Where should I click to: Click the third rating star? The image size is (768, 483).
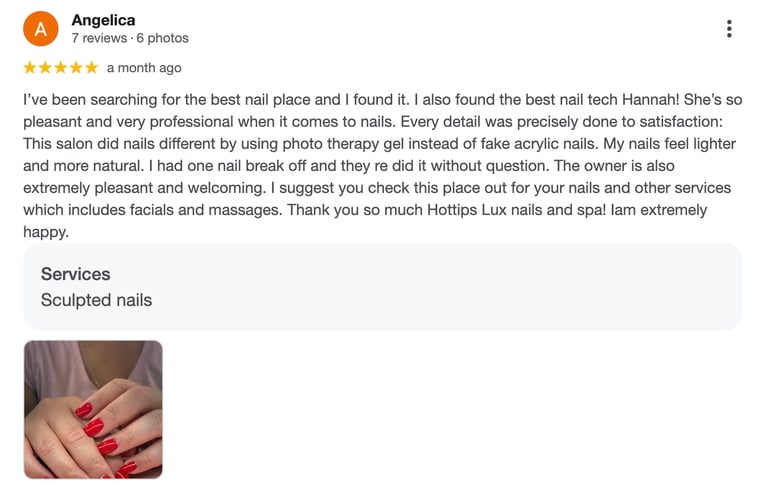[x=61, y=68]
